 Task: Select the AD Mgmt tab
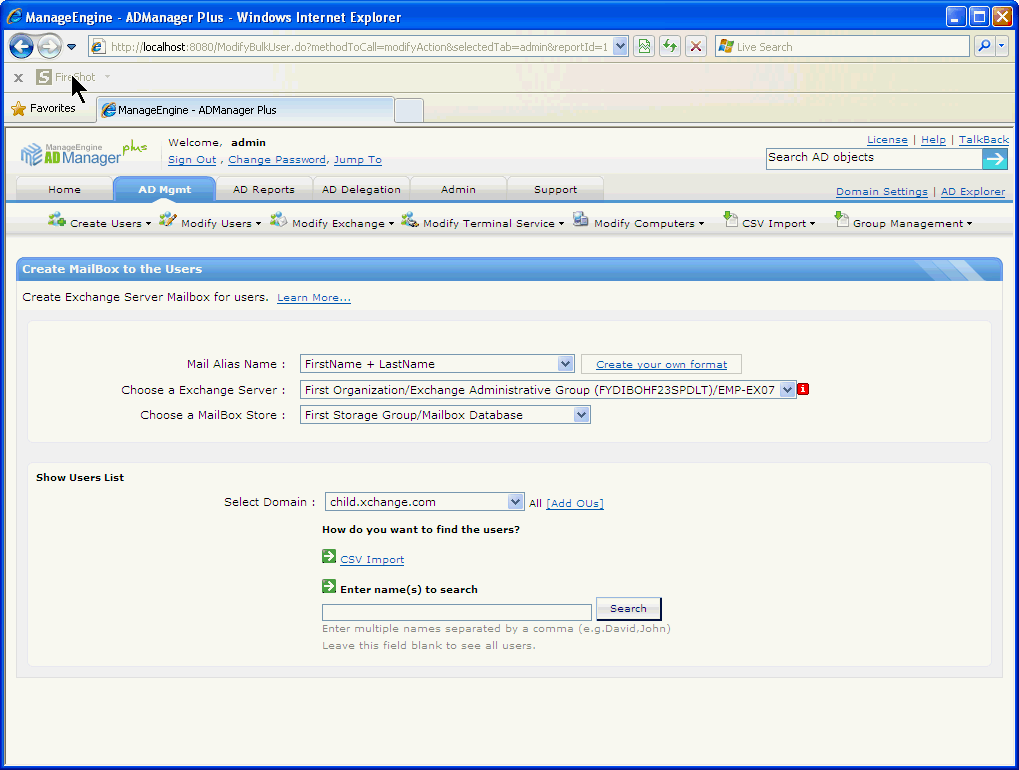point(164,189)
